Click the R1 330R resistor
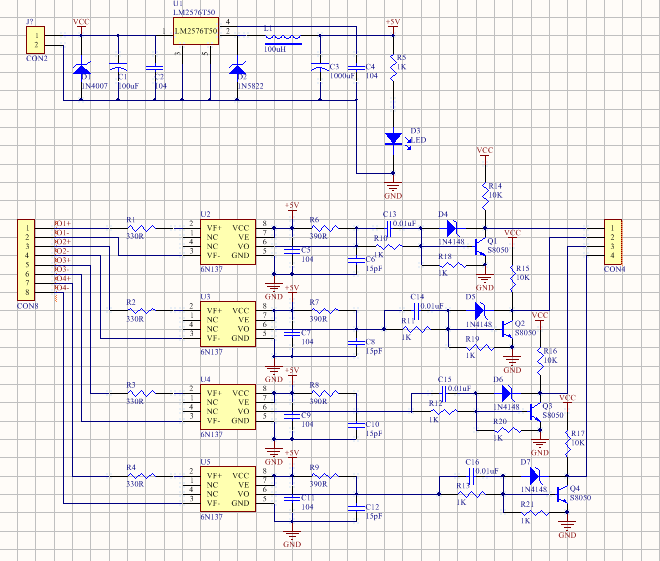Viewport: 660px width, 561px height. 141,229
